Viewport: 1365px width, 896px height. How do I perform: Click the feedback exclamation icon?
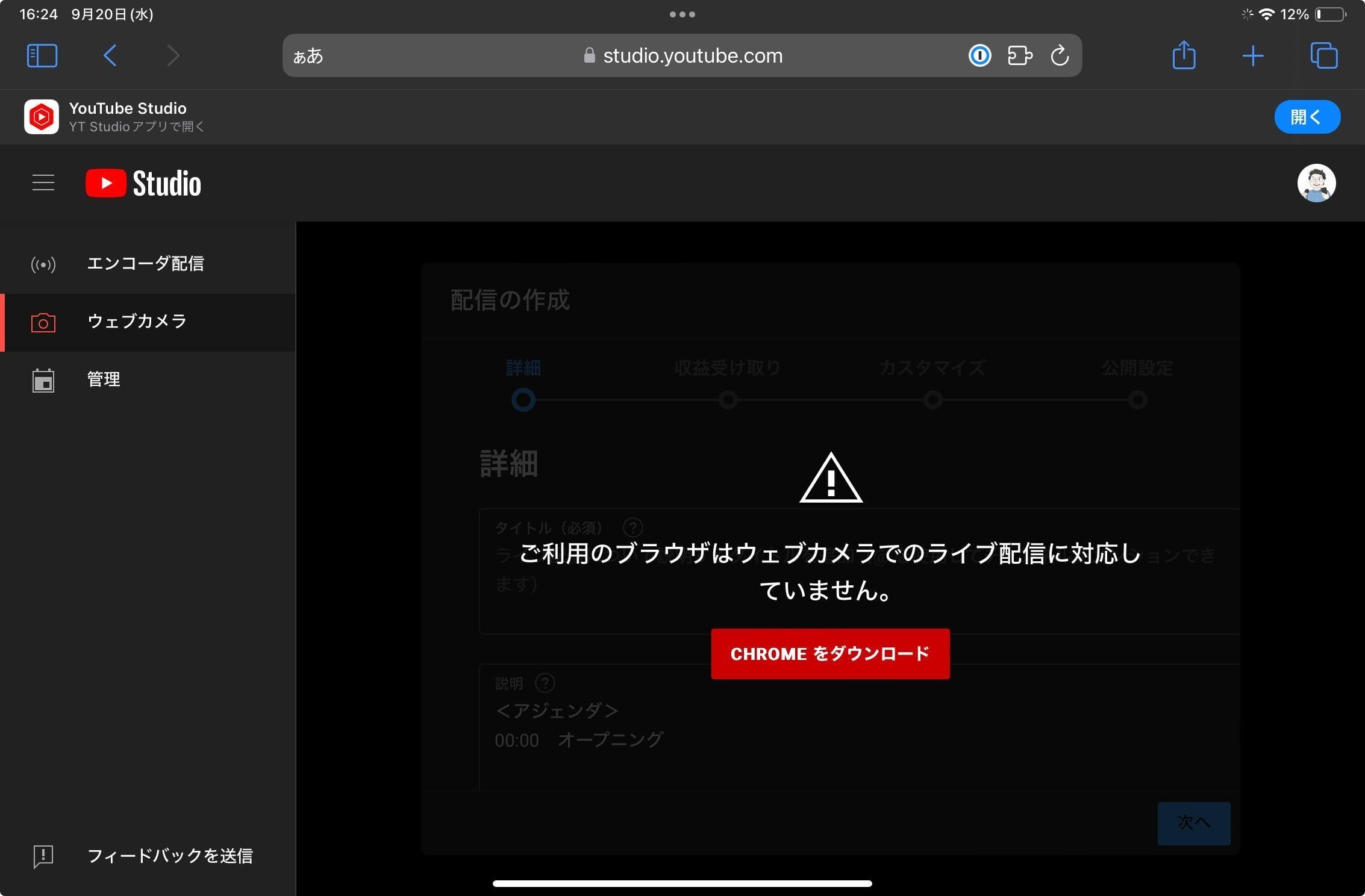coord(43,857)
